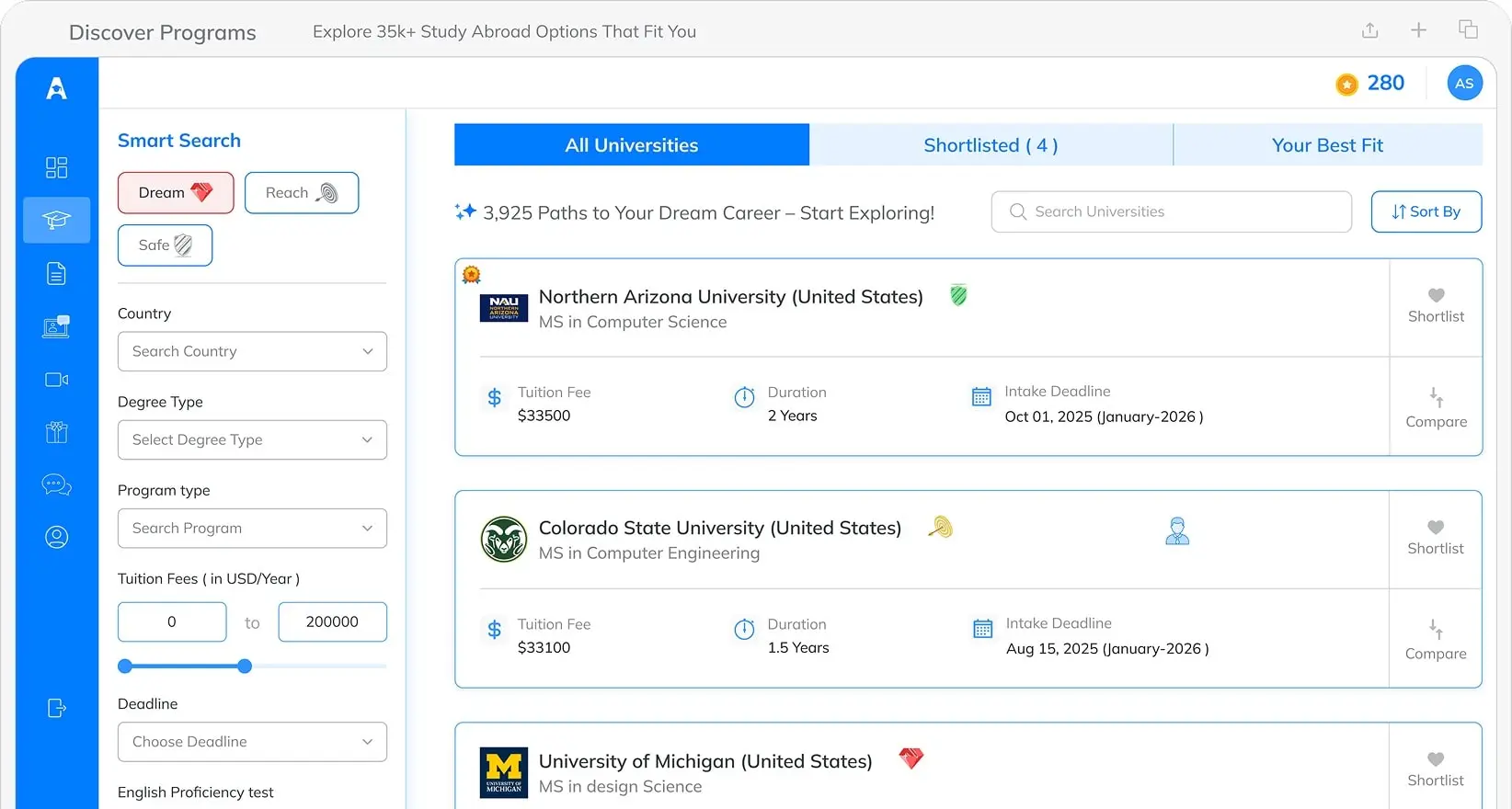1512x809 pixels.
Task: Click the 280 coins balance
Action: click(x=1385, y=83)
